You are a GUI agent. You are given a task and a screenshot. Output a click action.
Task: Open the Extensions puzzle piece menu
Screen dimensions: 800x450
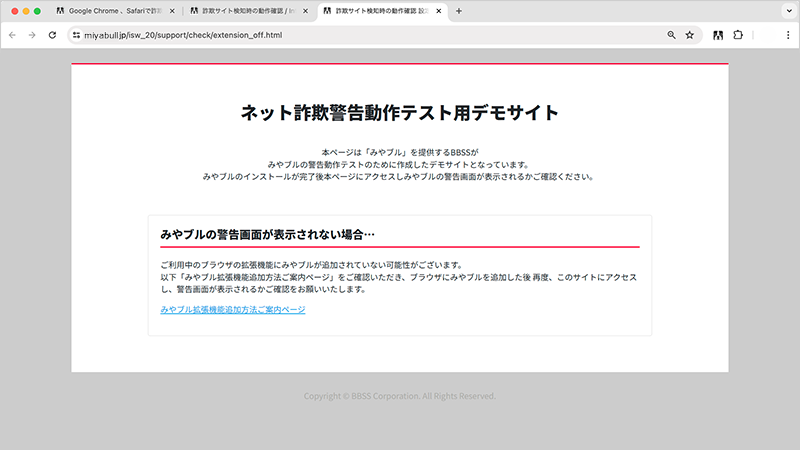(x=739, y=34)
